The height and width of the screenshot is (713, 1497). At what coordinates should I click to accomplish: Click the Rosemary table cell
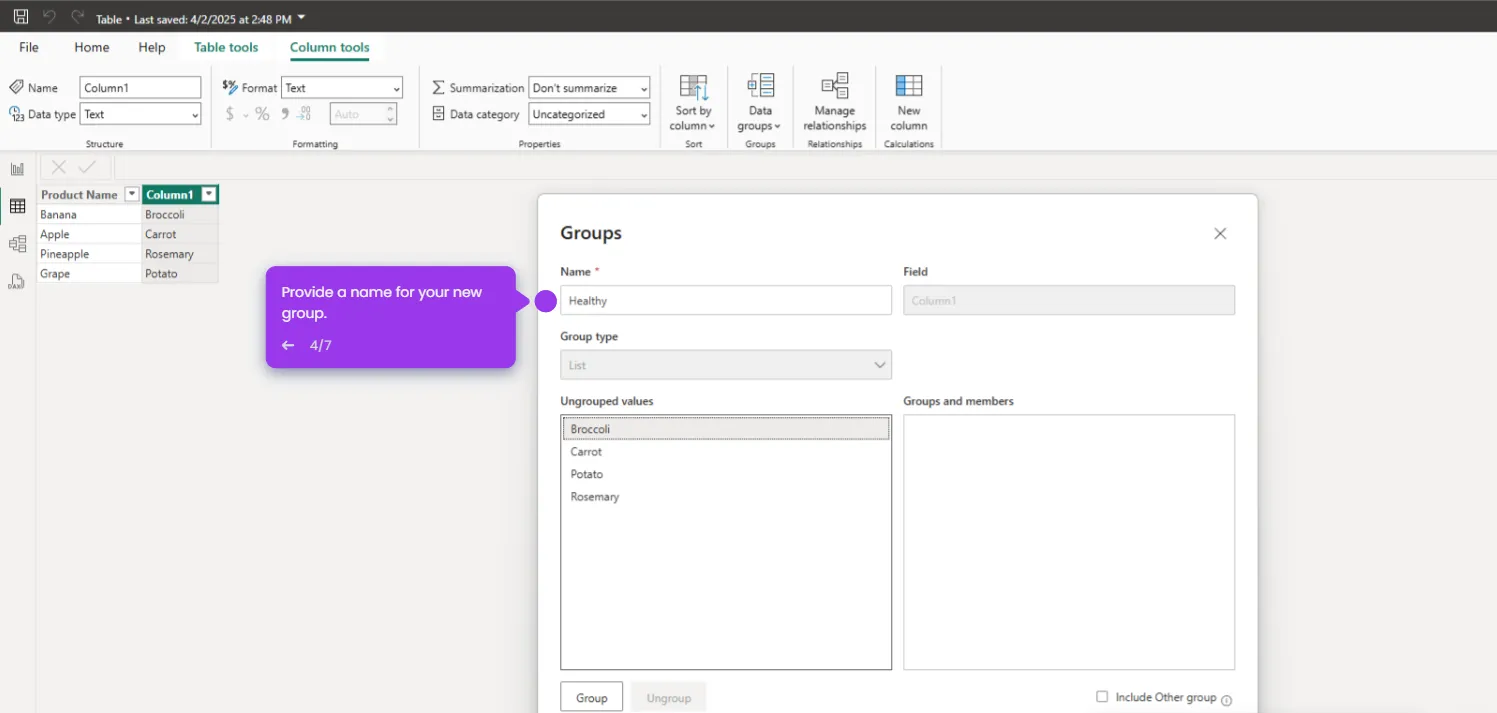(x=180, y=254)
